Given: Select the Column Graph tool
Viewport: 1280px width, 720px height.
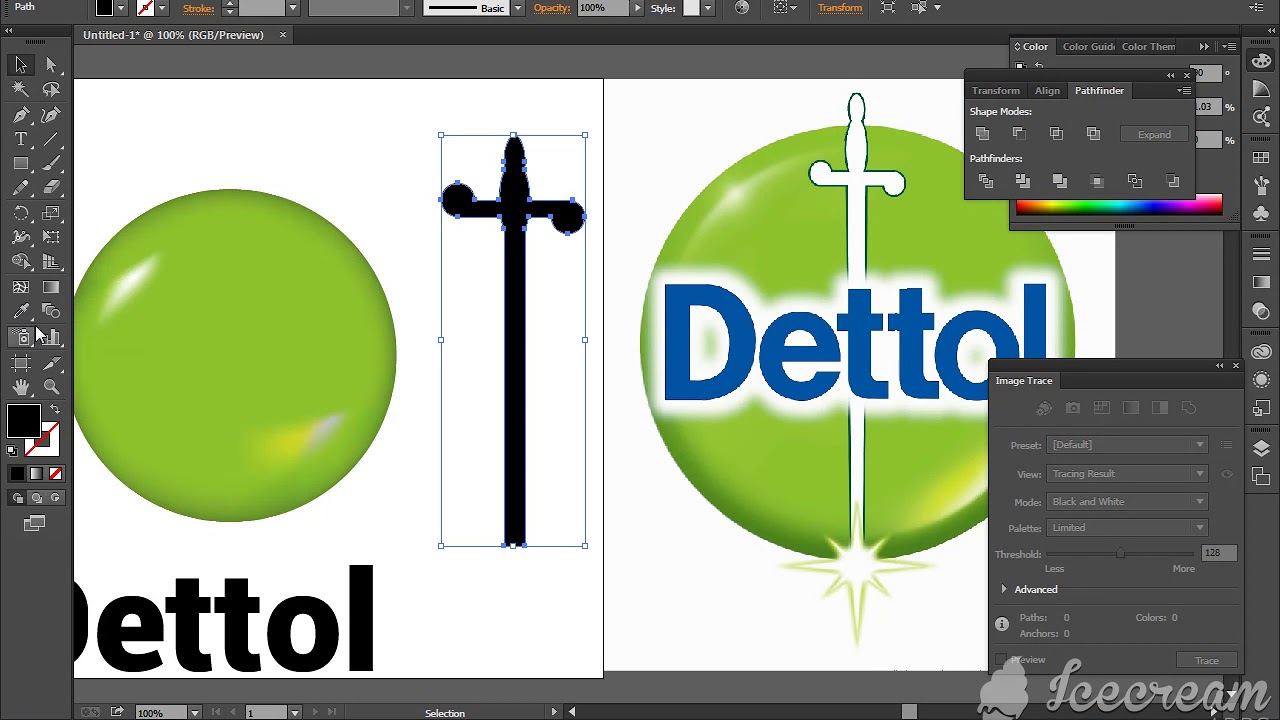Looking at the screenshot, I should pos(51,337).
